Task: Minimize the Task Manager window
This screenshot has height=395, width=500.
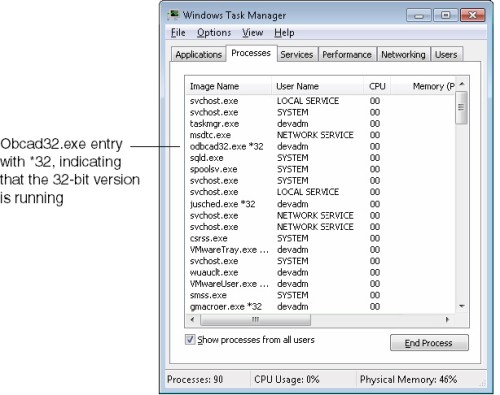Action: pos(419,15)
